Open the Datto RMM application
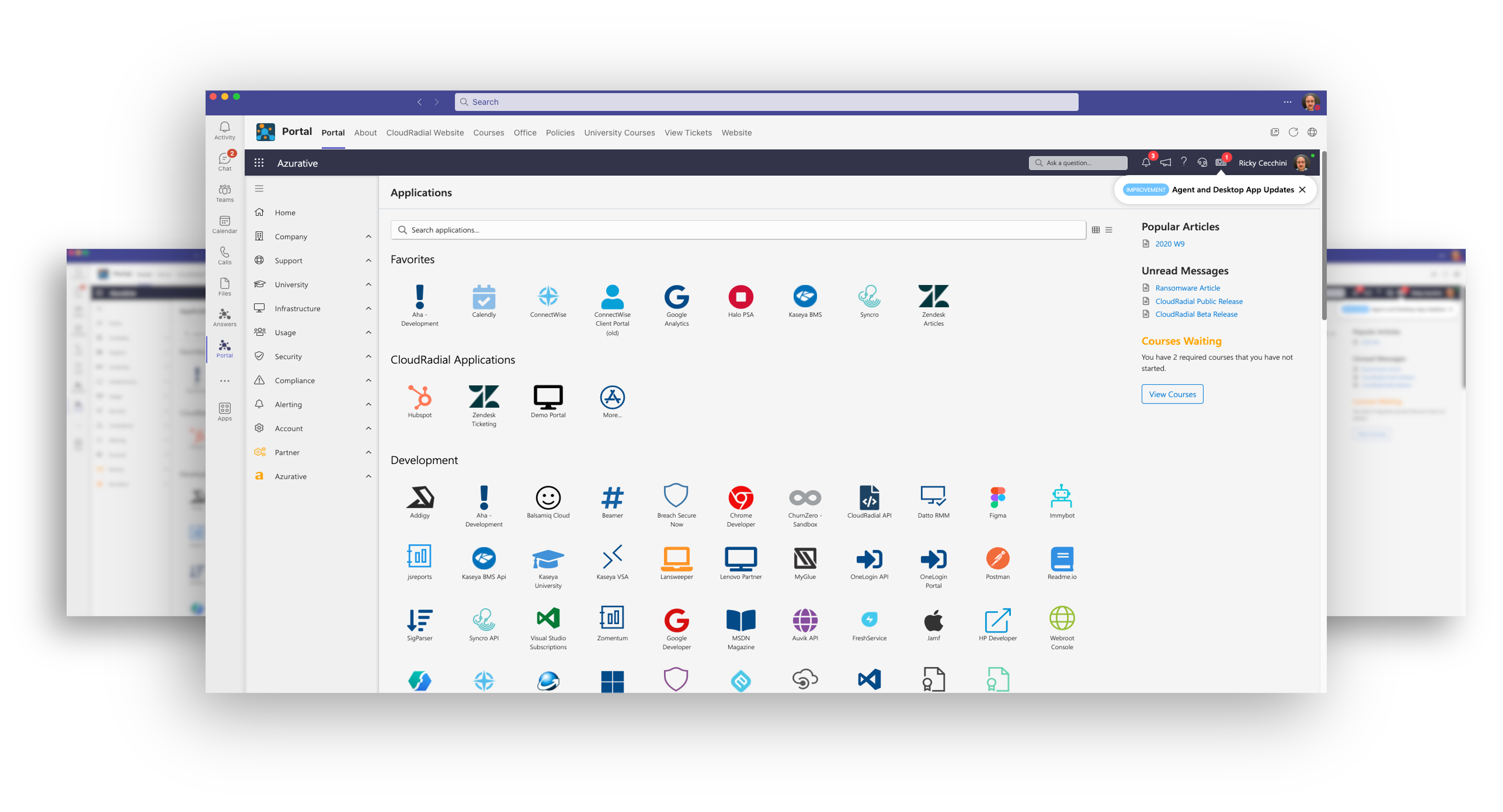The height and width of the screenshot is (812, 1503). tap(933, 499)
